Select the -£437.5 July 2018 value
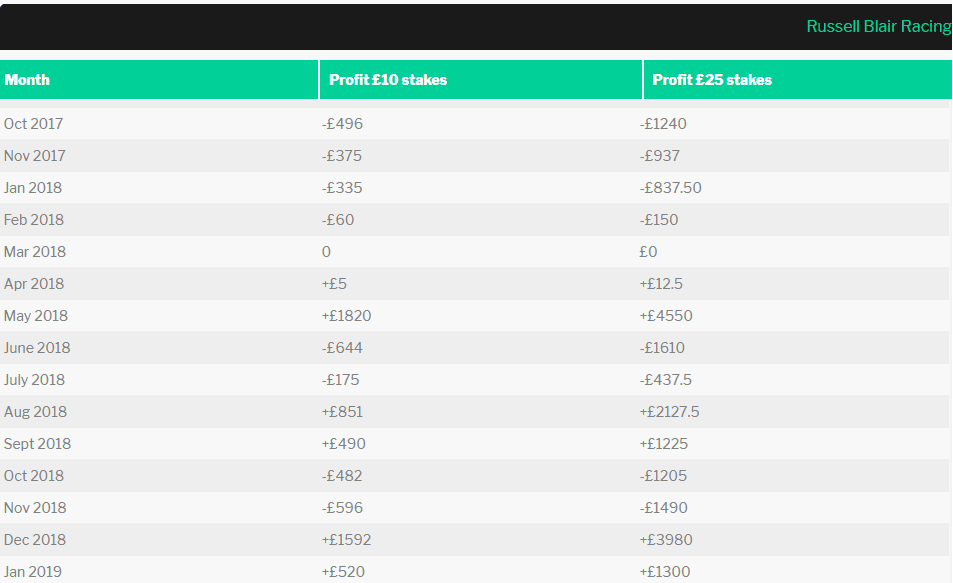This screenshot has height=583, width=953. (666, 380)
